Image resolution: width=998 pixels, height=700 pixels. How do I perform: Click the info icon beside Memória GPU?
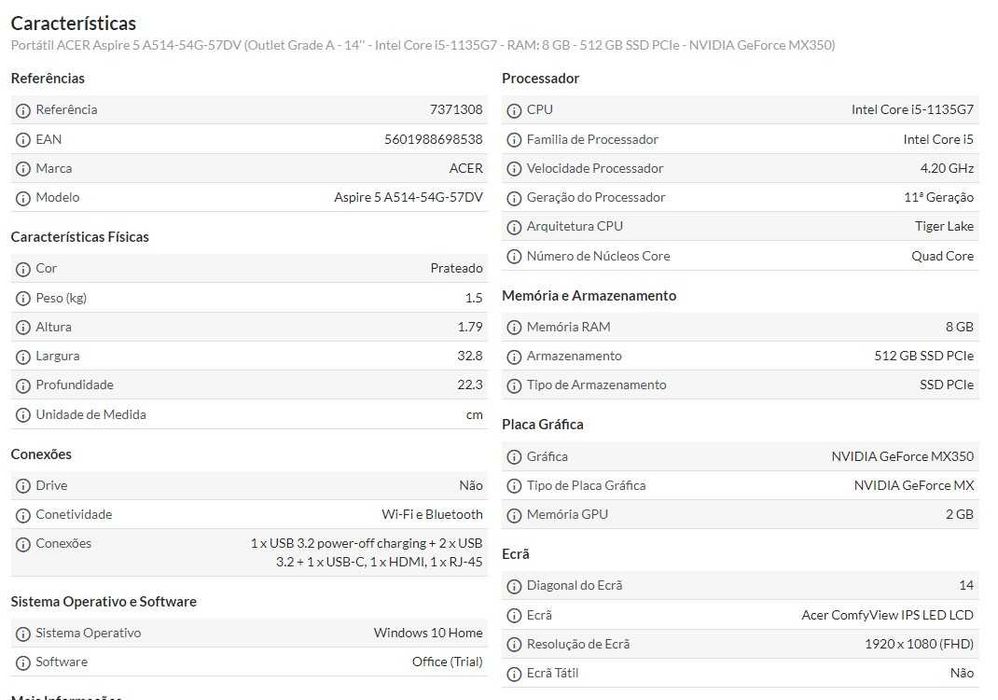pyautogui.click(x=514, y=515)
